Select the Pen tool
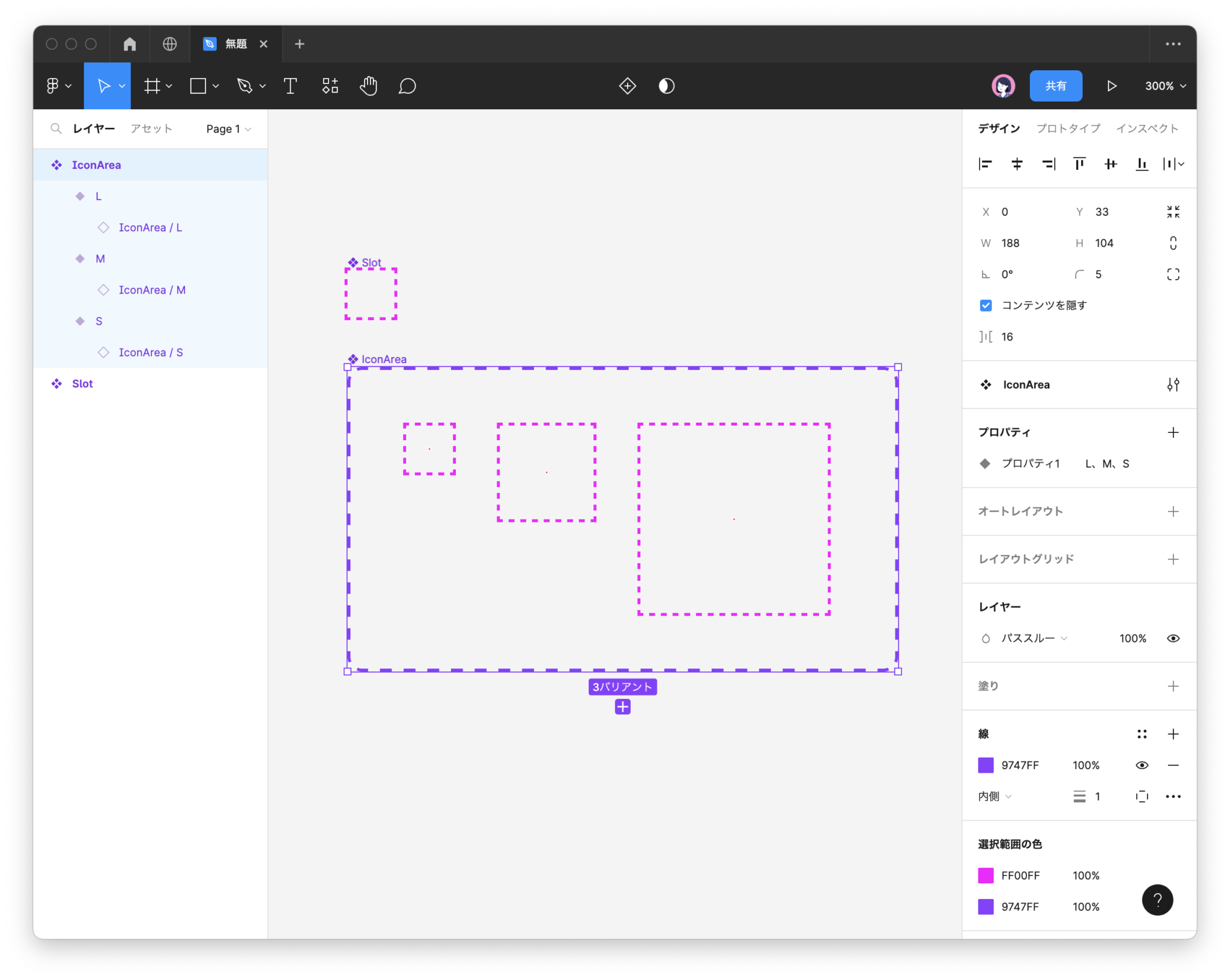 pyautogui.click(x=244, y=86)
